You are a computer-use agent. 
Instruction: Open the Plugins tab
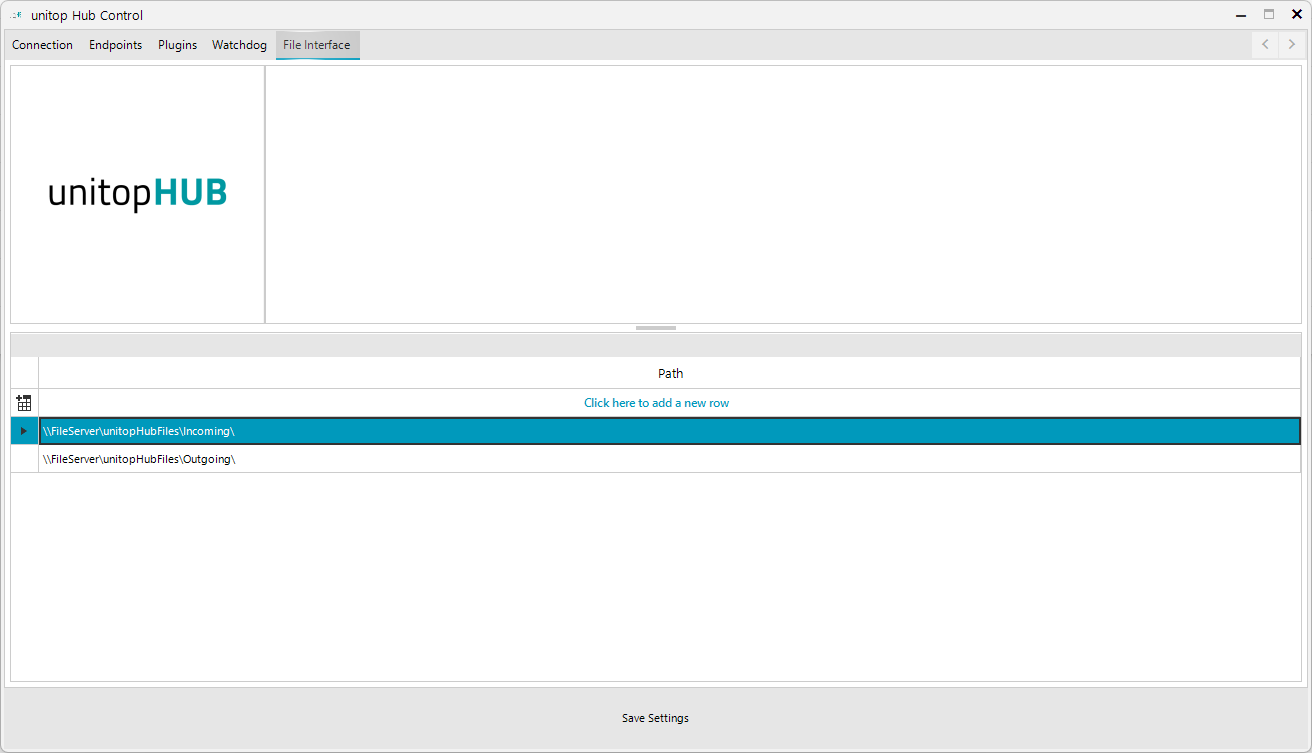pos(177,45)
